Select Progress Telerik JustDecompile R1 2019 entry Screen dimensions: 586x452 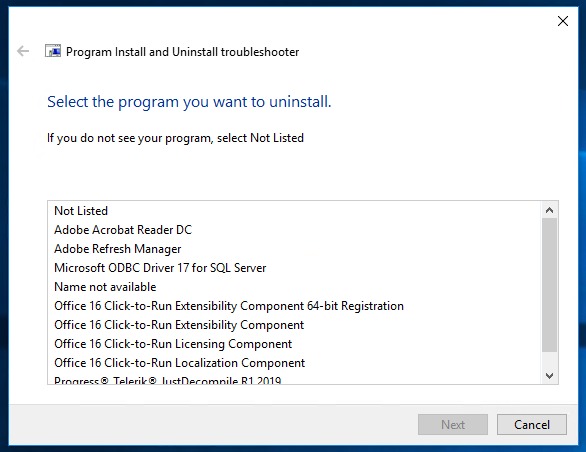click(x=167, y=380)
